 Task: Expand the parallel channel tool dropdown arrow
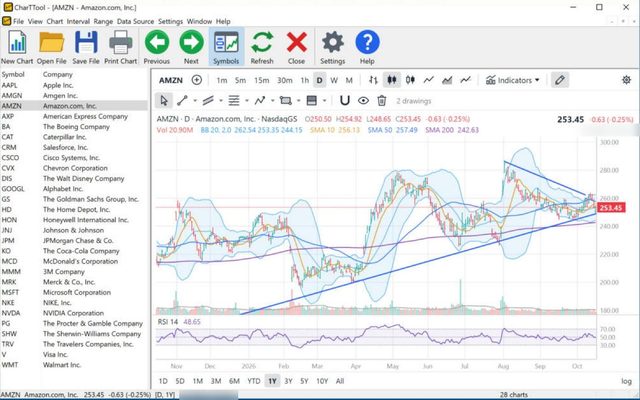pos(221,101)
